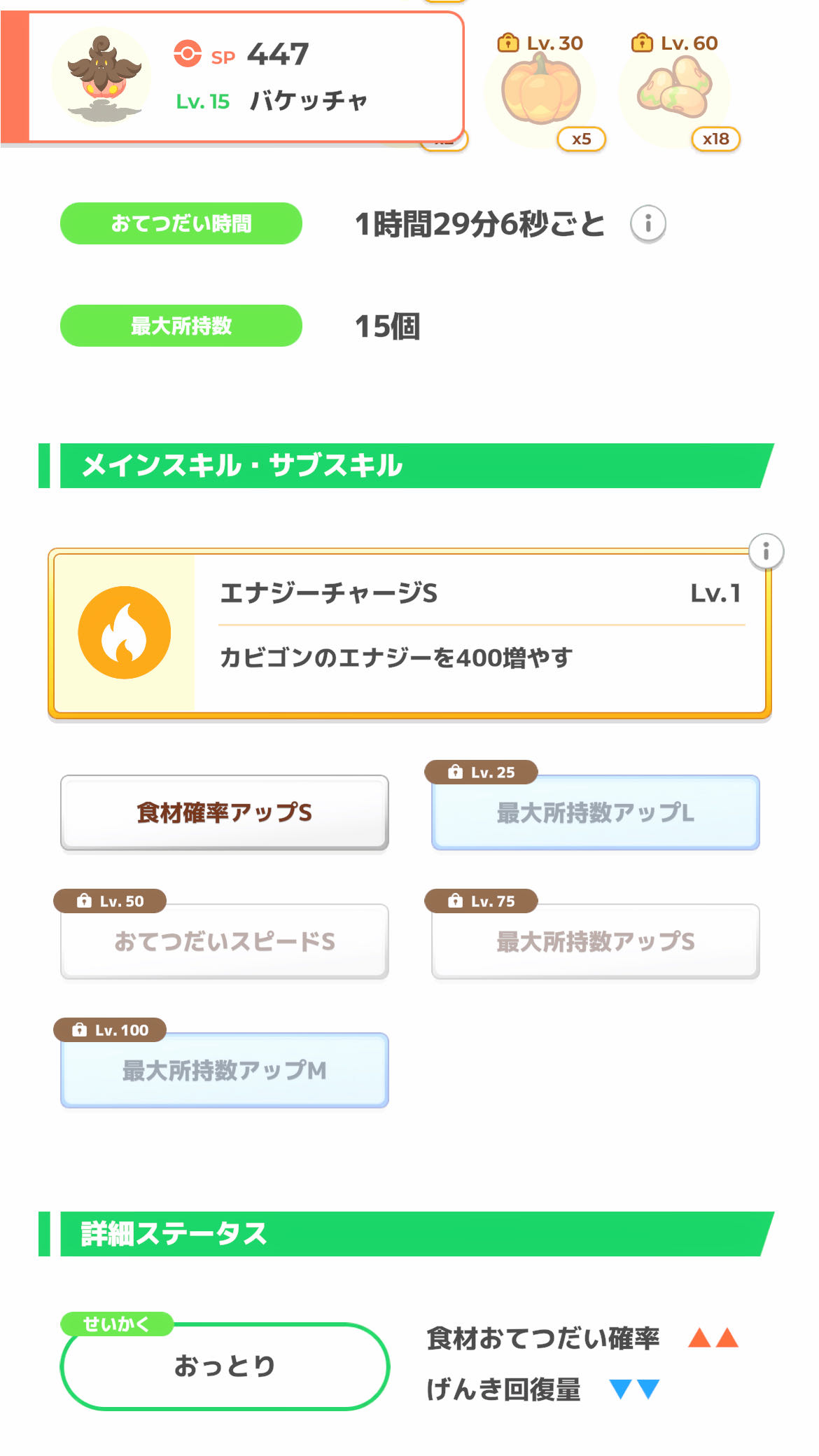Tap the blue down arrows for げんき回復量

coord(634,1389)
